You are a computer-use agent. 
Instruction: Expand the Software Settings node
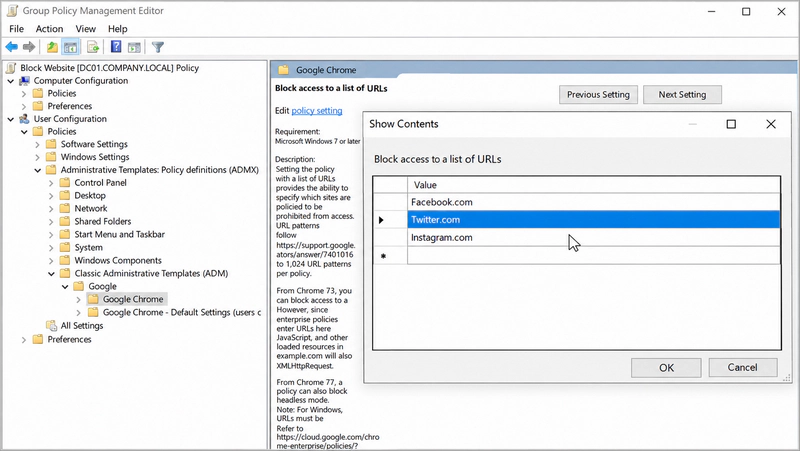37,145
